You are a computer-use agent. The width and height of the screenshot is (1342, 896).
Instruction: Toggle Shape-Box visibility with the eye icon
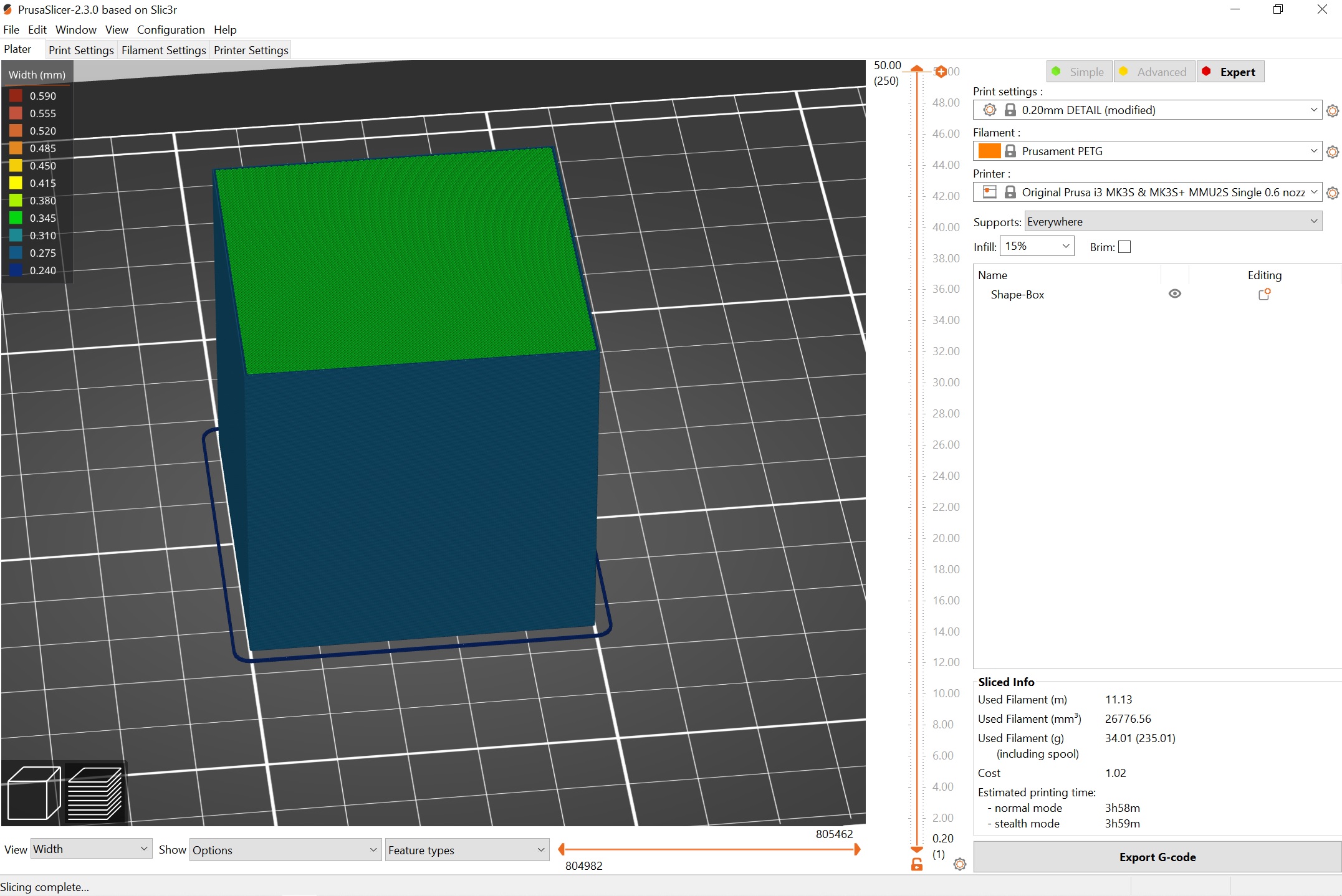(x=1175, y=293)
